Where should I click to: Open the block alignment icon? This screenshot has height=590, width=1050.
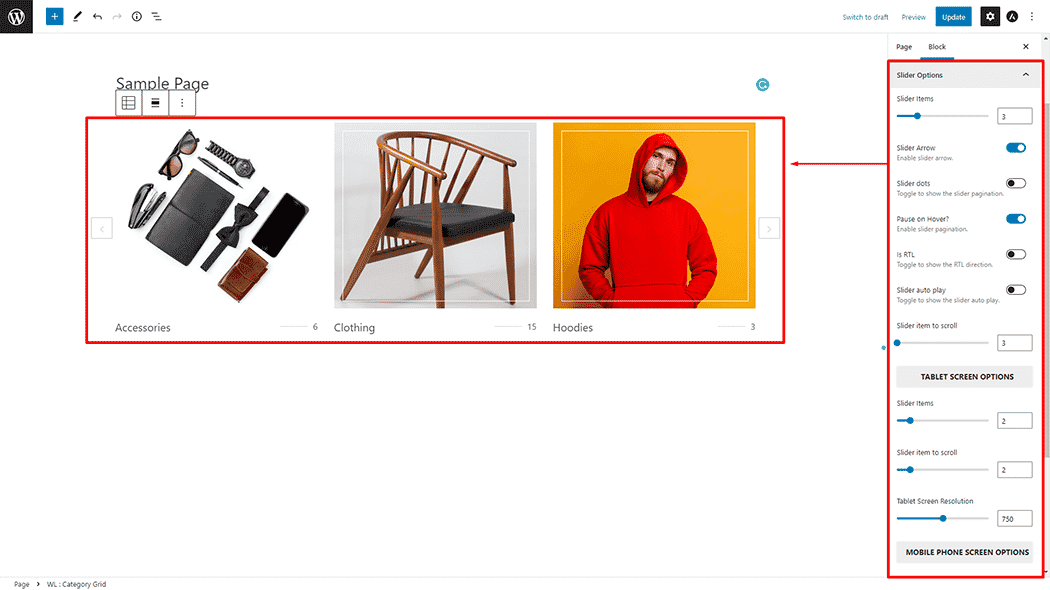pos(155,103)
